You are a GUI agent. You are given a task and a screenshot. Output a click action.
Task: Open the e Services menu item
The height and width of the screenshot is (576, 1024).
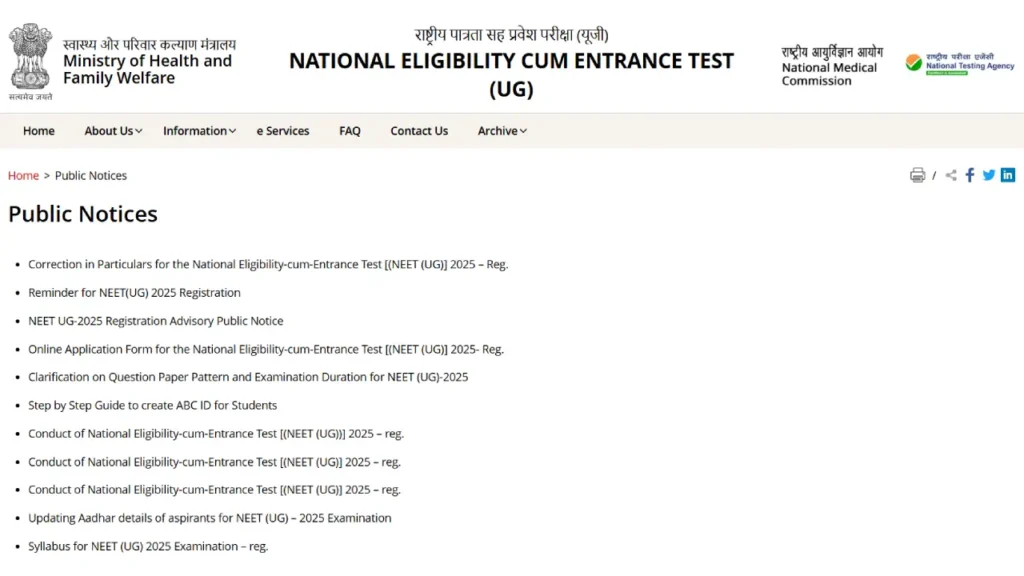pyautogui.click(x=282, y=130)
